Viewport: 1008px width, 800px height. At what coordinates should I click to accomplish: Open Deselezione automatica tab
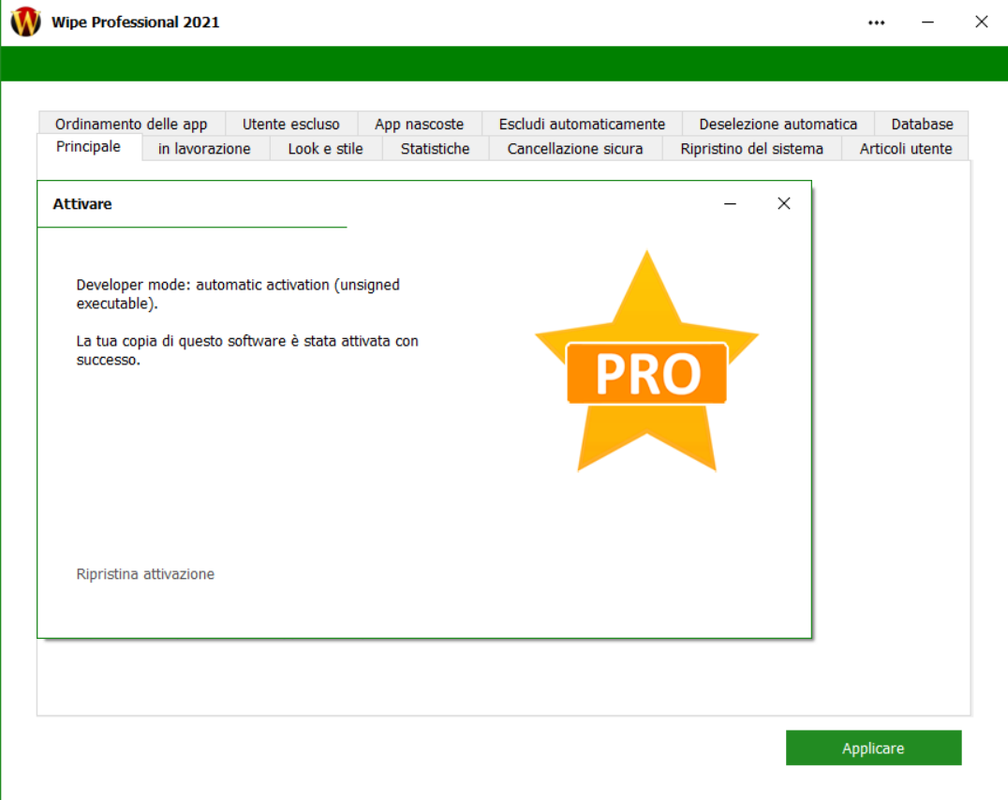[x=778, y=123]
